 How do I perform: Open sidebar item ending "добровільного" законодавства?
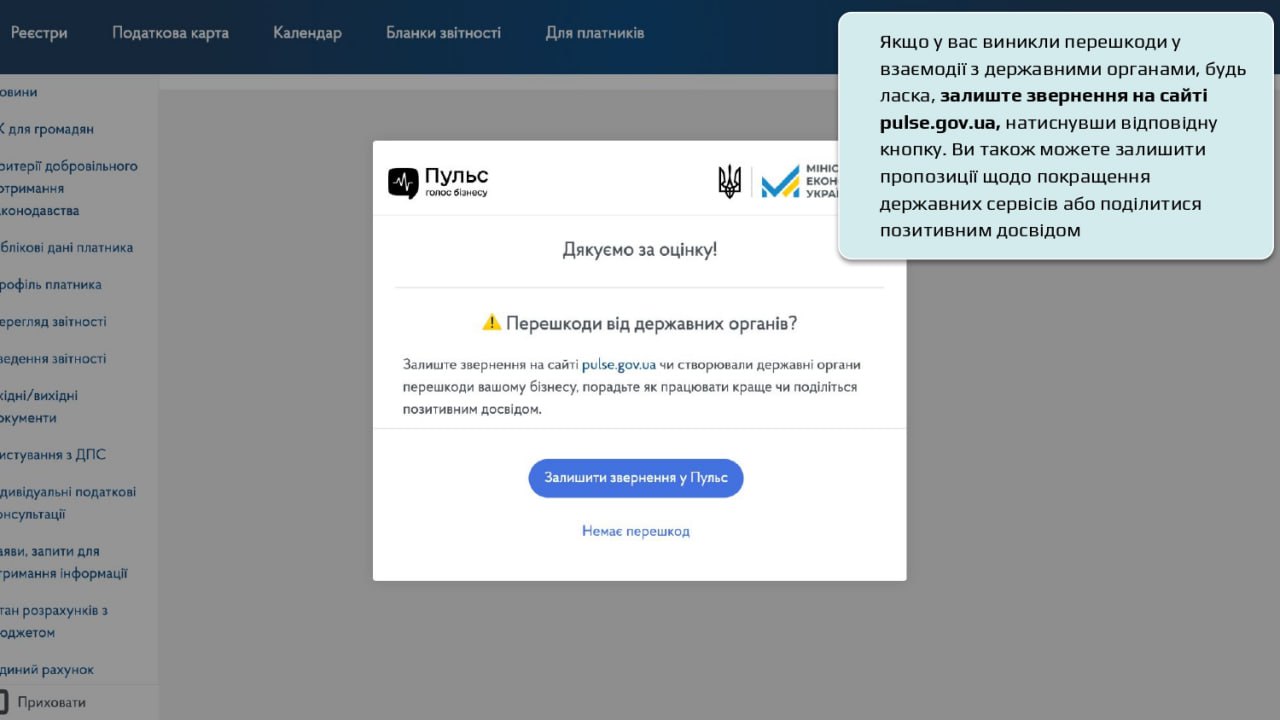(69, 188)
